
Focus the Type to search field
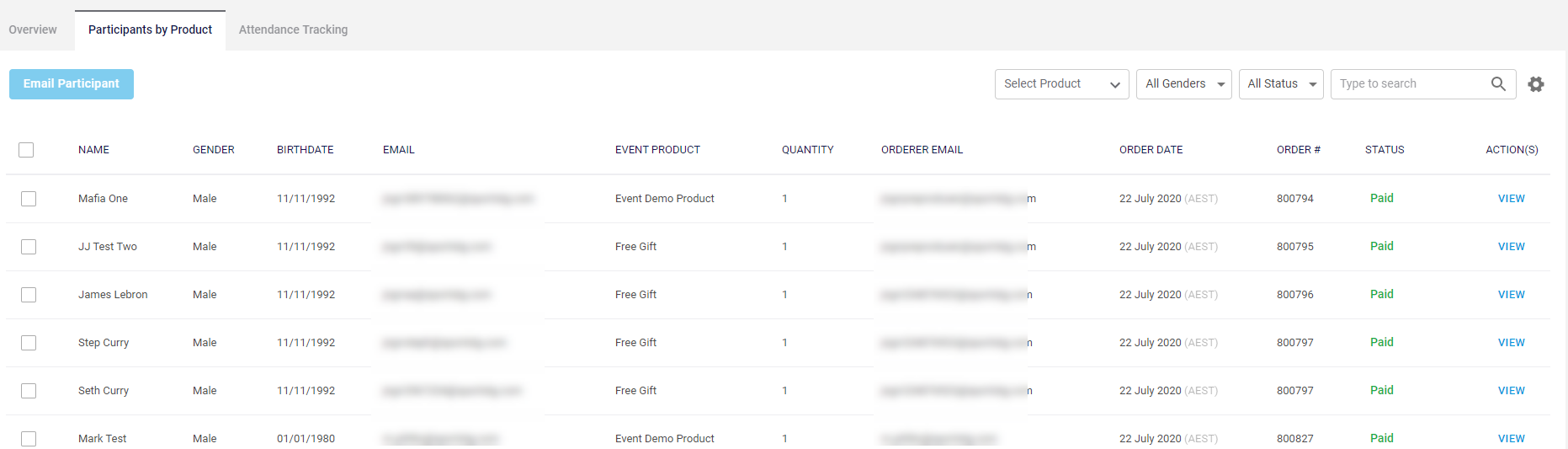1410,84
